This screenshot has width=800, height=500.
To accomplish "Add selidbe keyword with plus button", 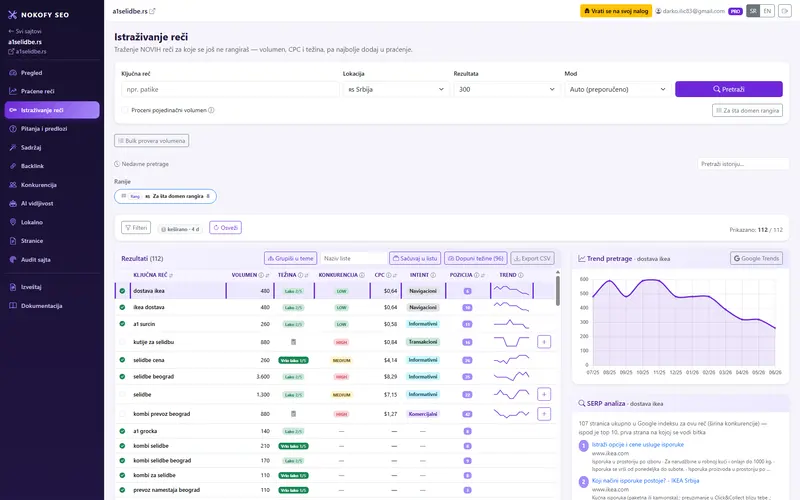I will [544, 394].
